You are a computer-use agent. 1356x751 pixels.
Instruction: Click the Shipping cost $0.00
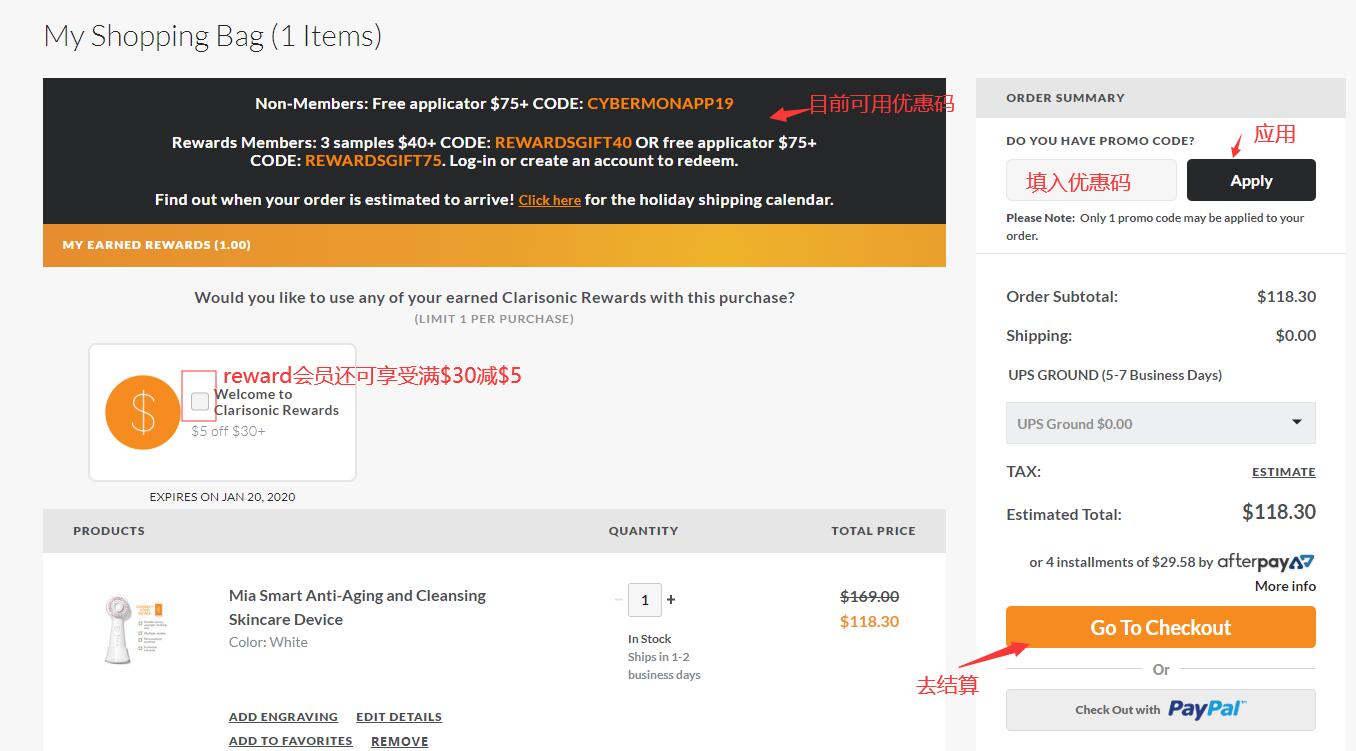pyautogui.click(x=1296, y=335)
